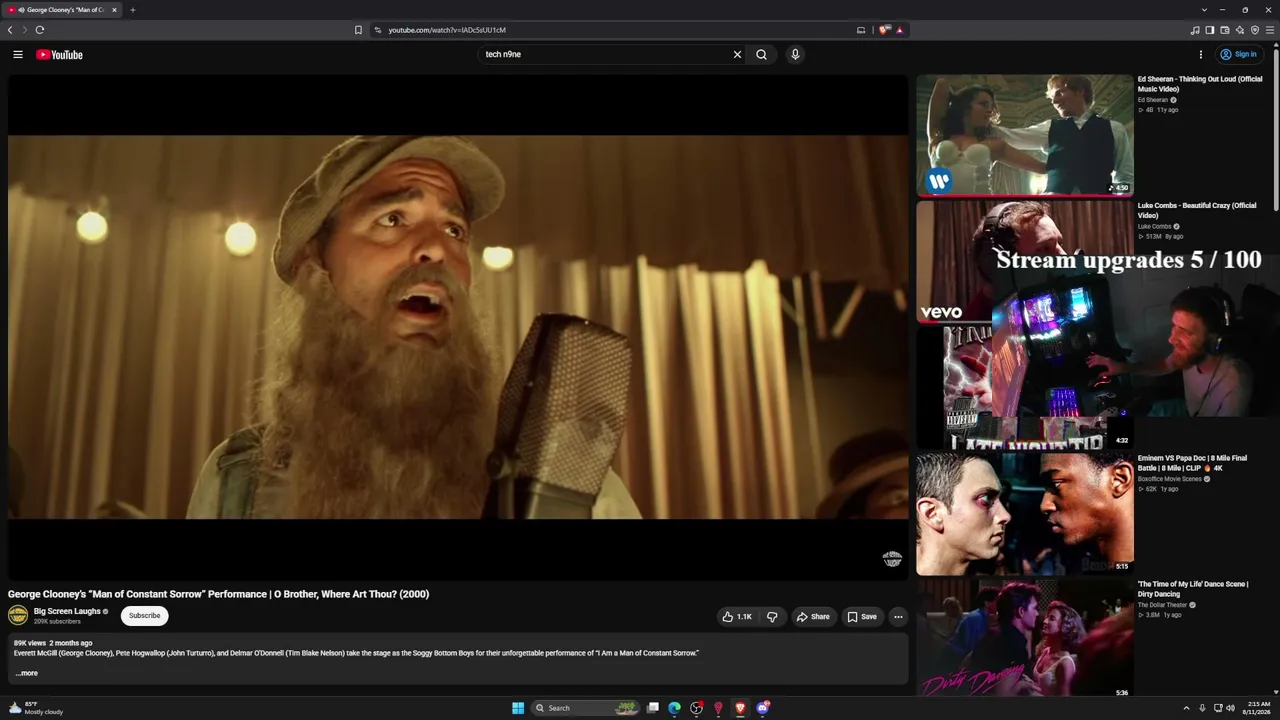The image size is (1280, 720).
Task: Run the search with the magnifier button
Action: coord(761,55)
